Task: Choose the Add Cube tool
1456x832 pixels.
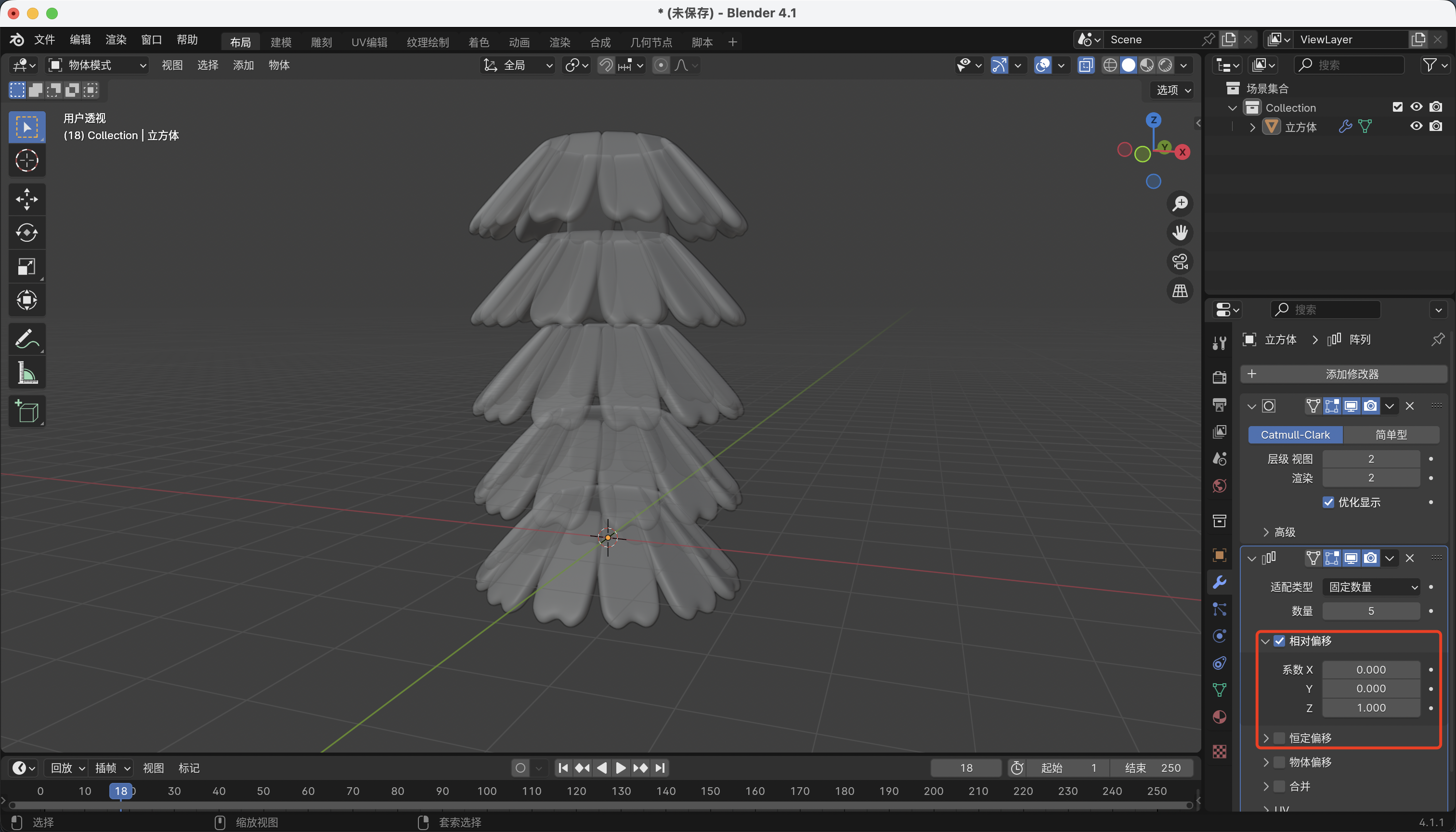Action: [x=26, y=412]
